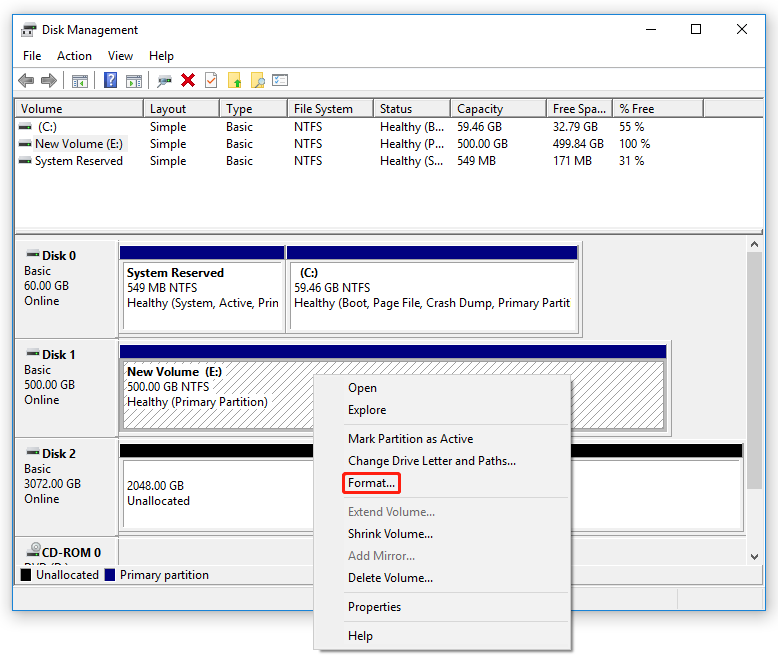This screenshot has height=665, width=778.
Task: Choose Shrink Volume... in context menu
Action: point(442,534)
